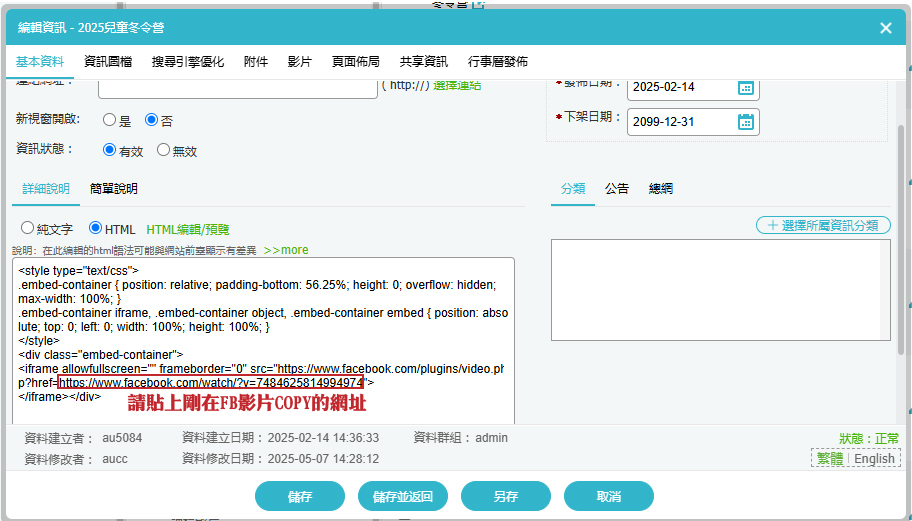
Task: Select 否 for 新視窗開啟
Action: click(151, 120)
